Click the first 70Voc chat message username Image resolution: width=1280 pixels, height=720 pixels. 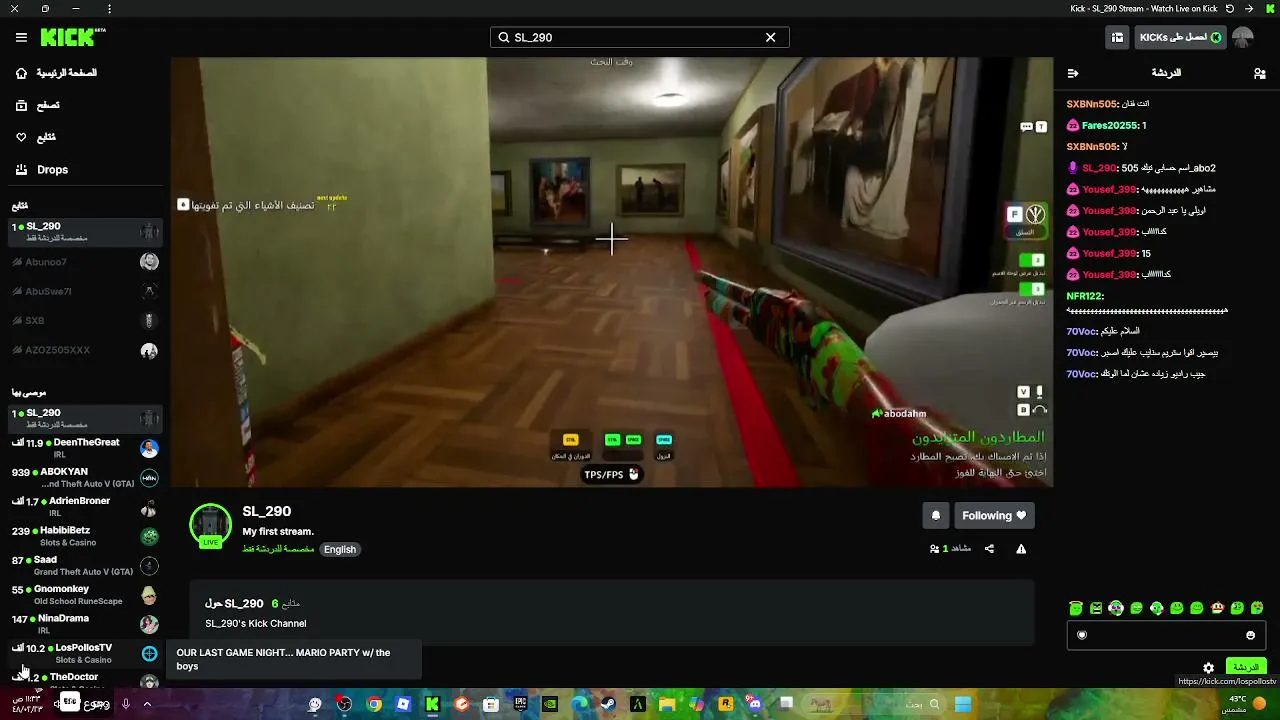click(1081, 331)
